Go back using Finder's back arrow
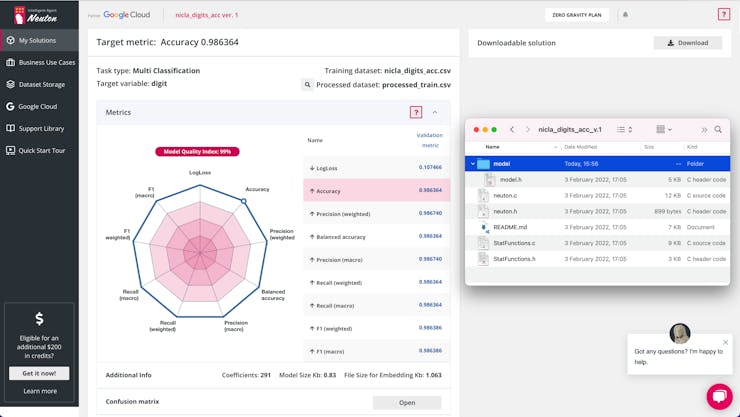Image resolution: width=740 pixels, height=417 pixels. 512,130
